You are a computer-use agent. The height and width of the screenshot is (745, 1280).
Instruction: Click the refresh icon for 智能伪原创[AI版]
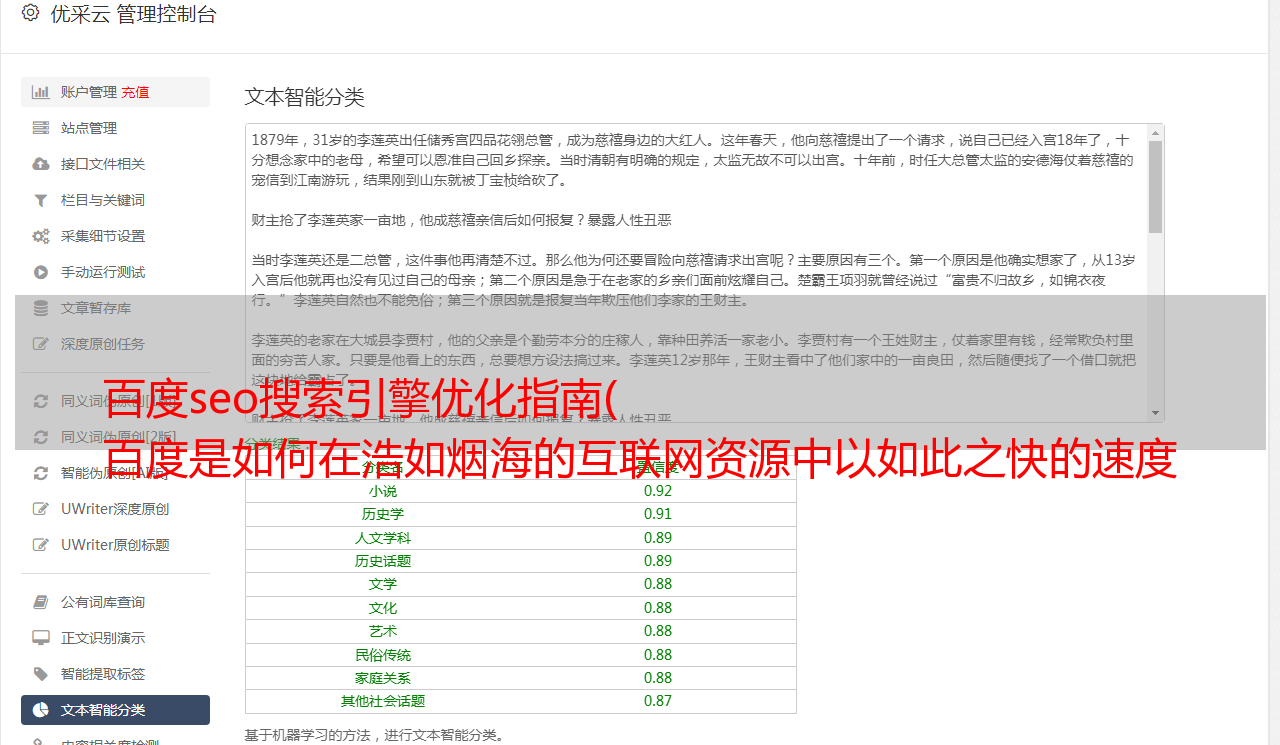(x=41, y=473)
